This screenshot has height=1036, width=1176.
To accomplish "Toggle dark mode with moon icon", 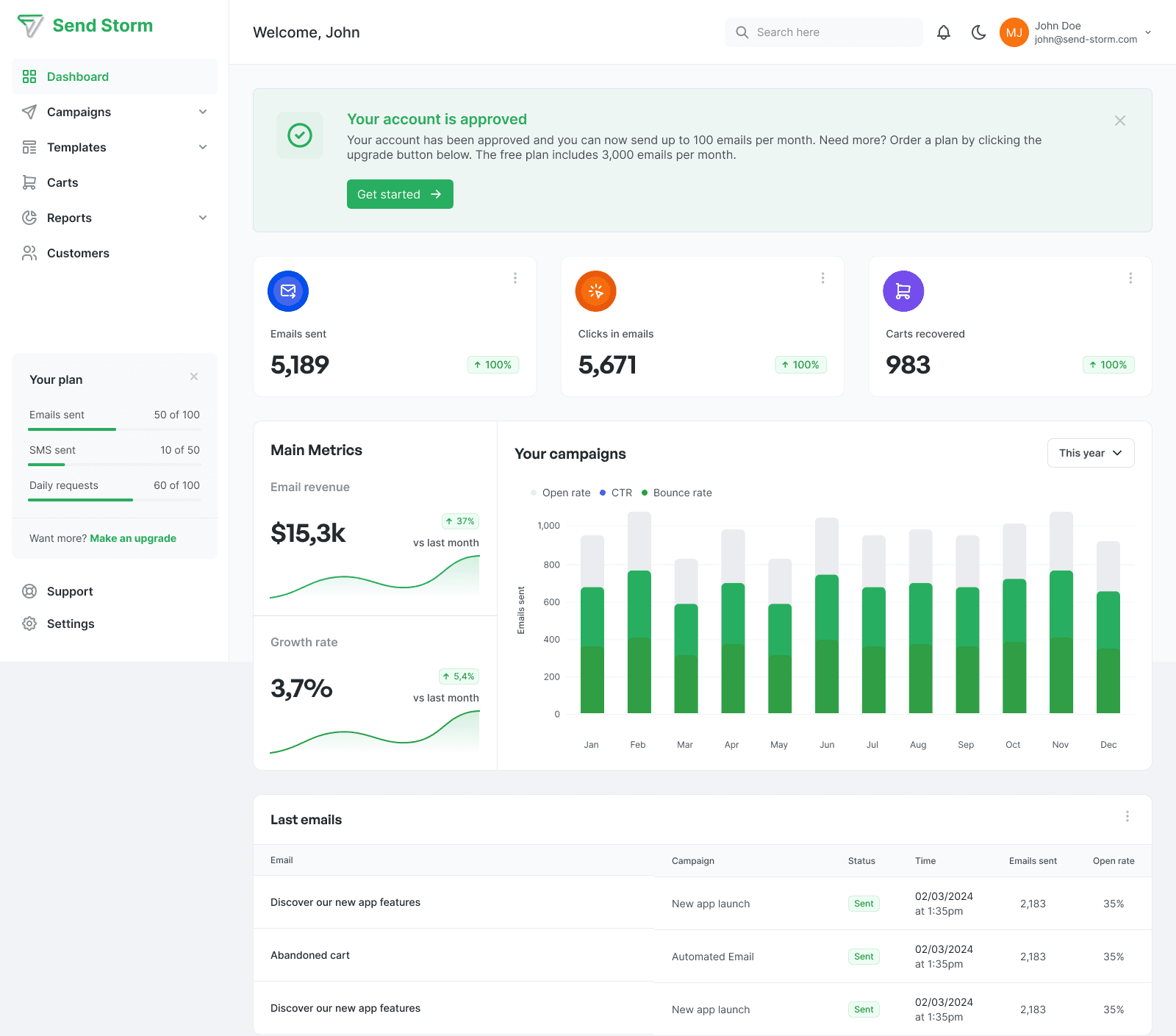I will pyautogui.click(x=978, y=32).
